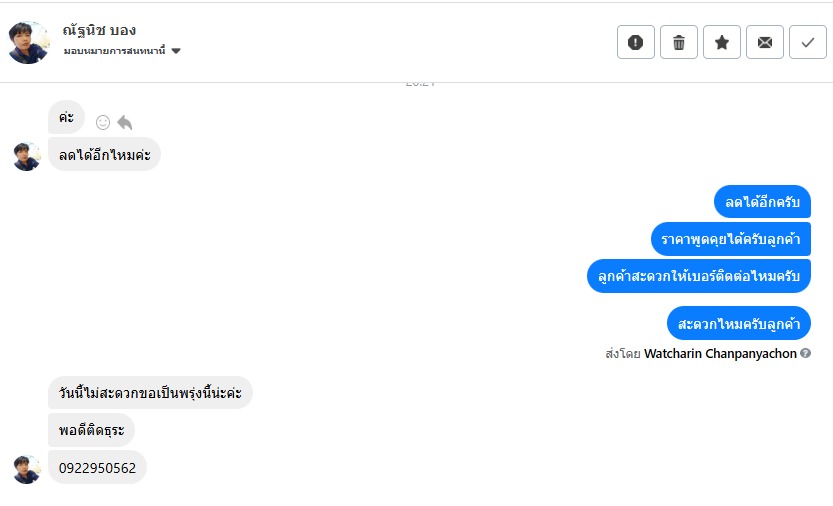
Task: Mark conversation as spam with exclamation icon
Action: (636, 42)
